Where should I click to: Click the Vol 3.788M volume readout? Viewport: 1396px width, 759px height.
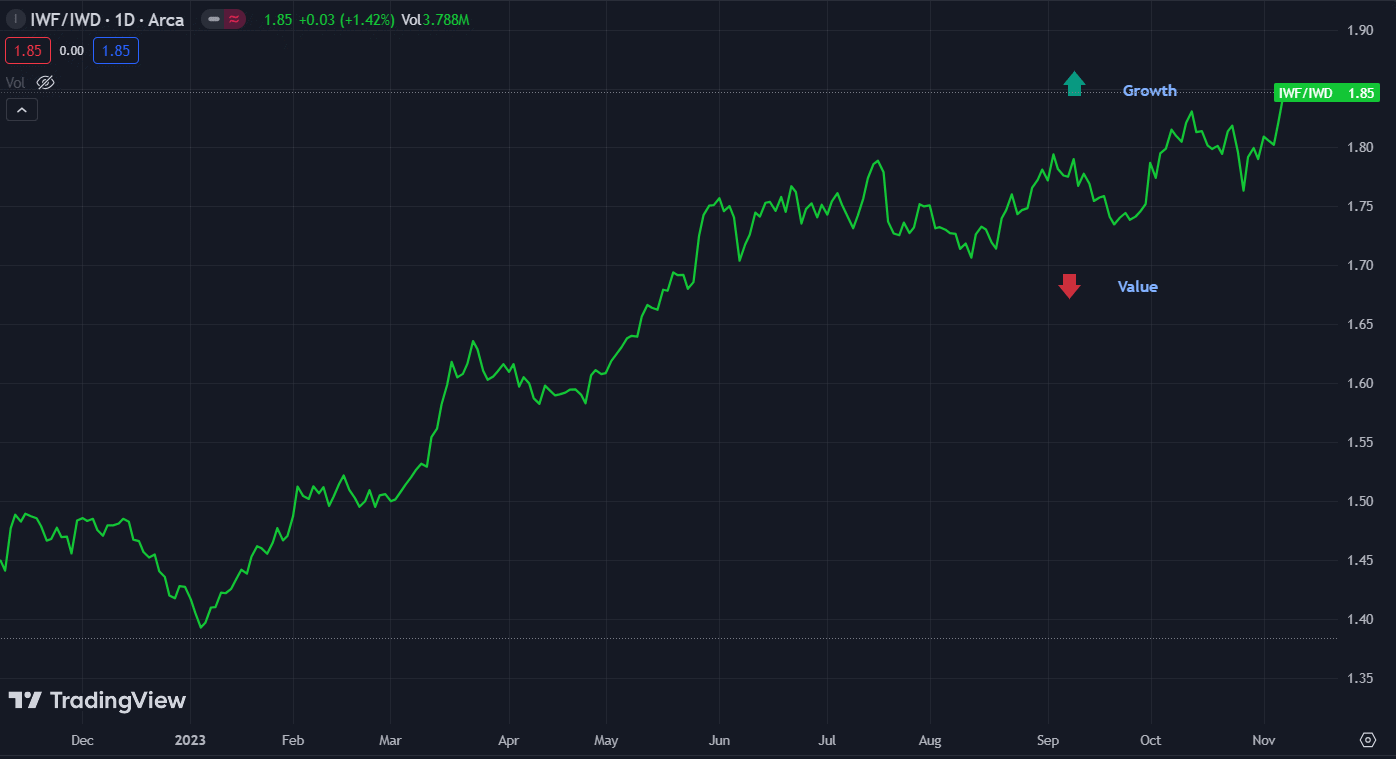click(436, 19)
